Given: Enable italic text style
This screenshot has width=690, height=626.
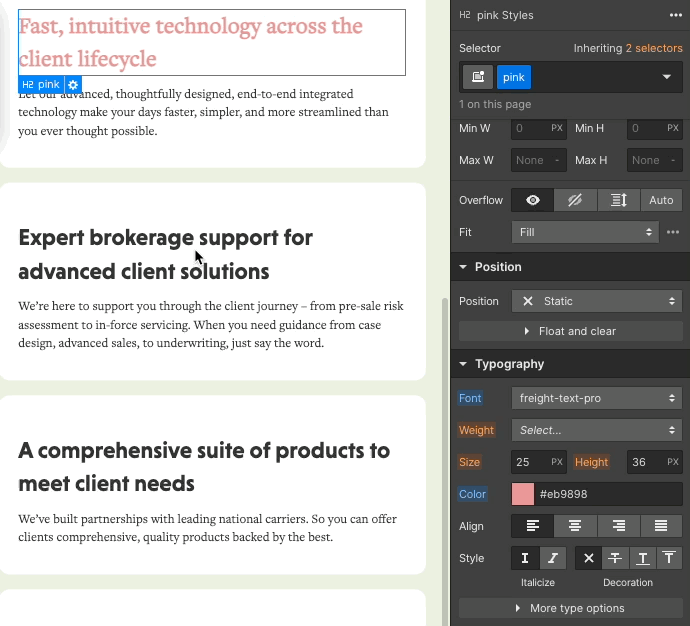Looking at the screenshot, I should click(x=553, y=558).
